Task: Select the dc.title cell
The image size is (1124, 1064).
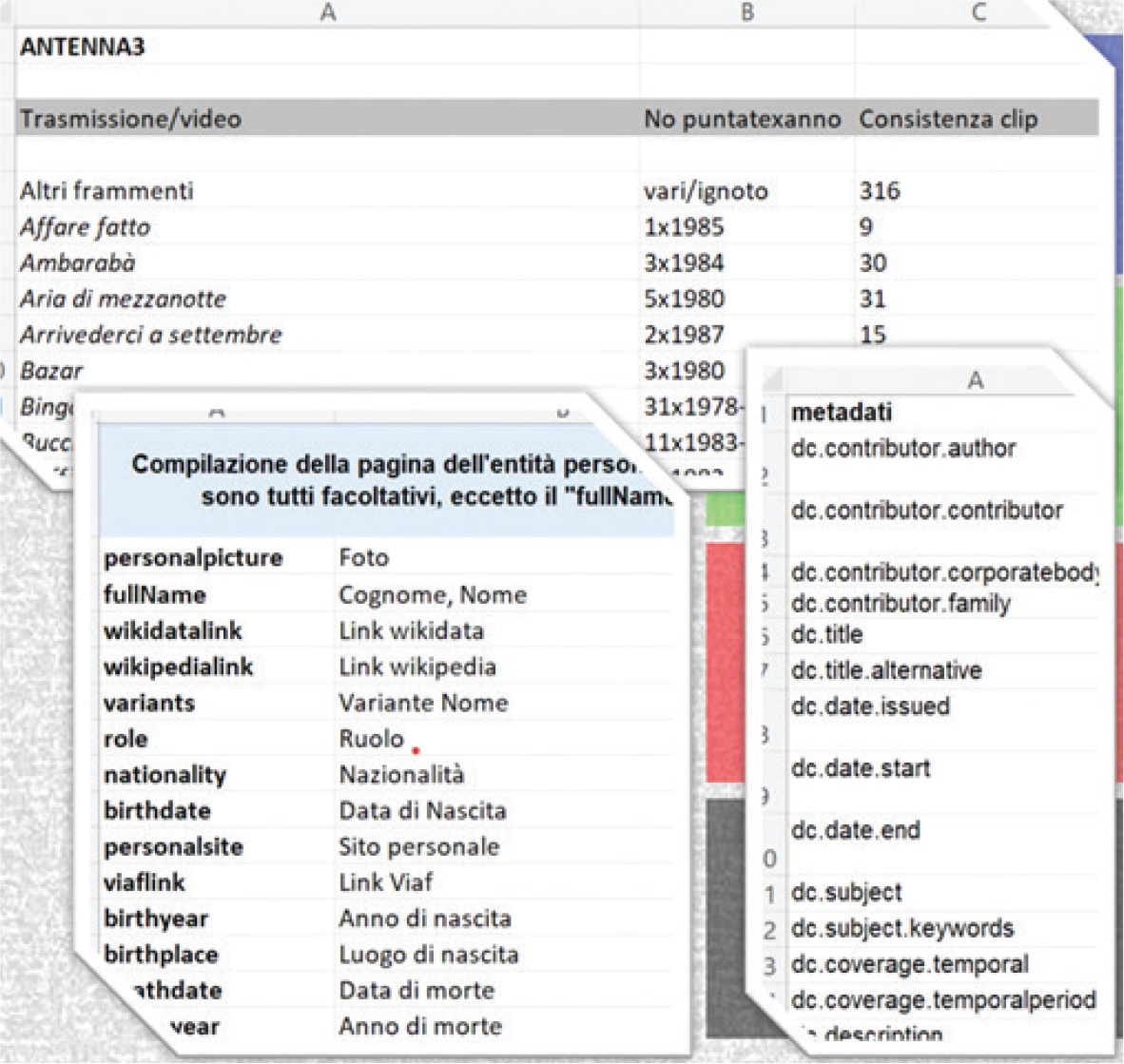Action: click(942, 635)
